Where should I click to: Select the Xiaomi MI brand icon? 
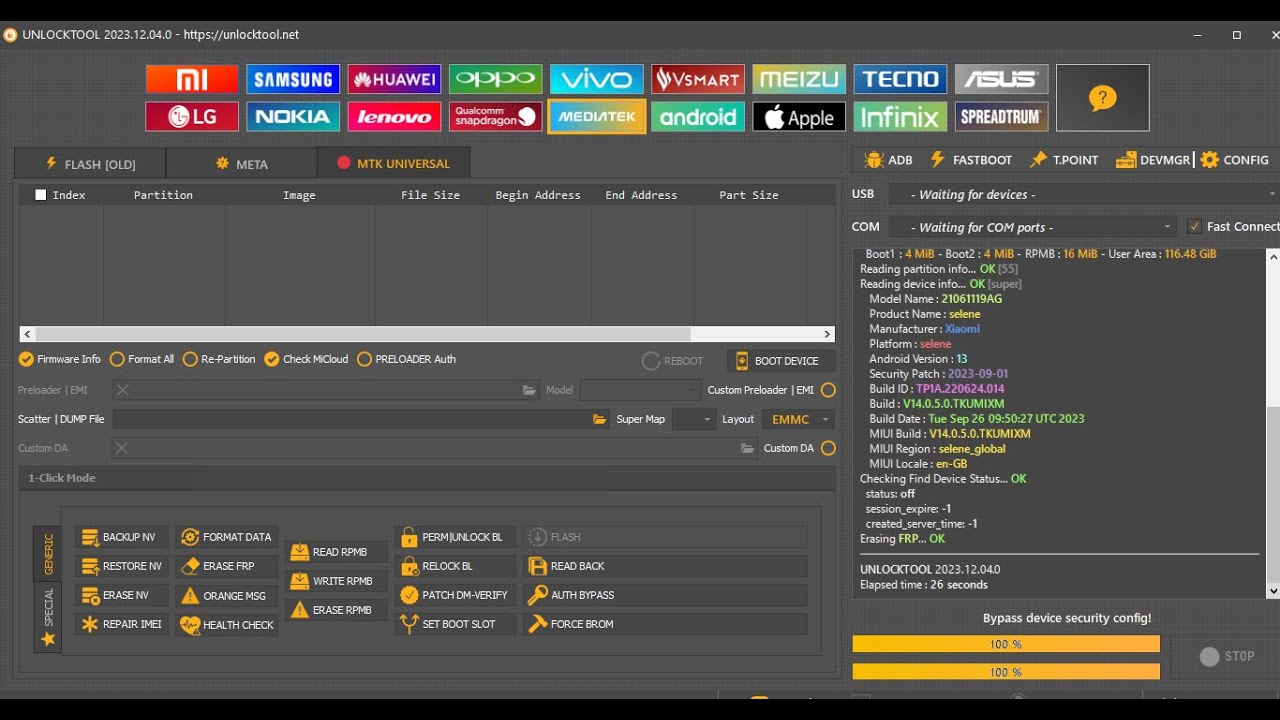click(192, 79)
